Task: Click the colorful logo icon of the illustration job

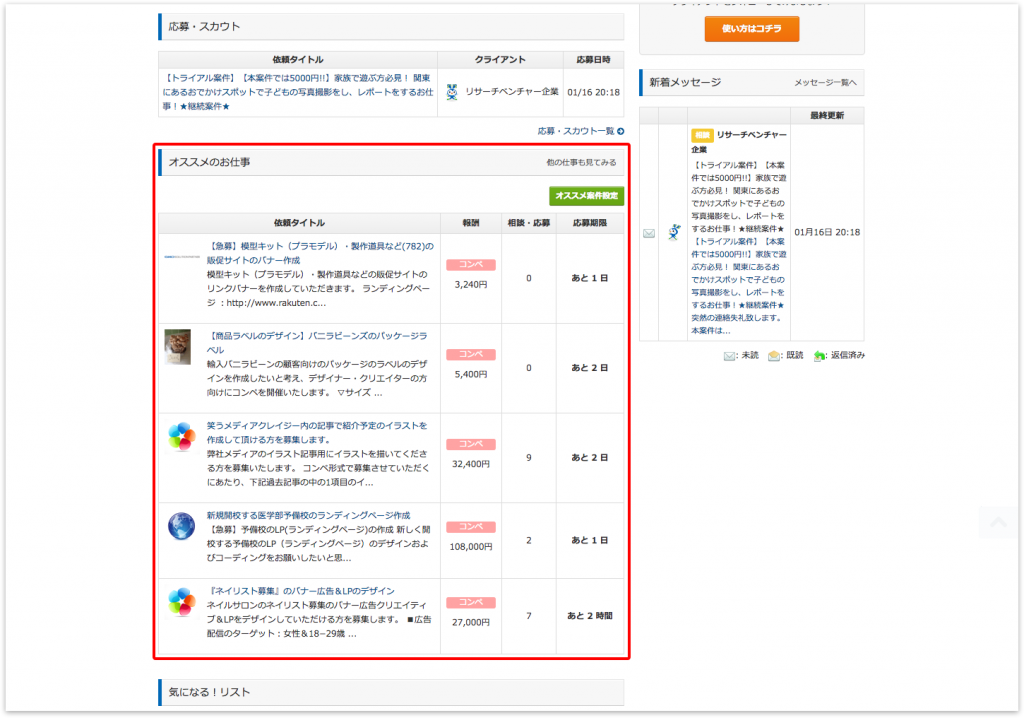Action: pos(181,437)
